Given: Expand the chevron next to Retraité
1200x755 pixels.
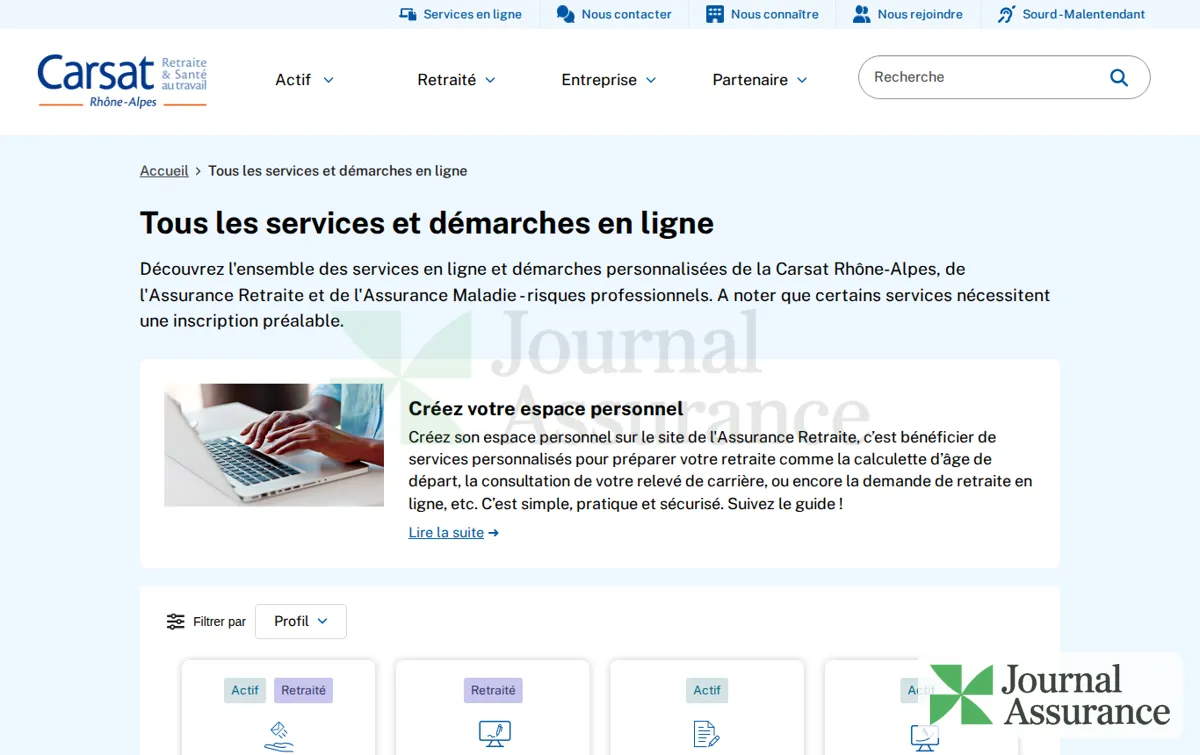Looking at the screenshot, I should 490,80.
